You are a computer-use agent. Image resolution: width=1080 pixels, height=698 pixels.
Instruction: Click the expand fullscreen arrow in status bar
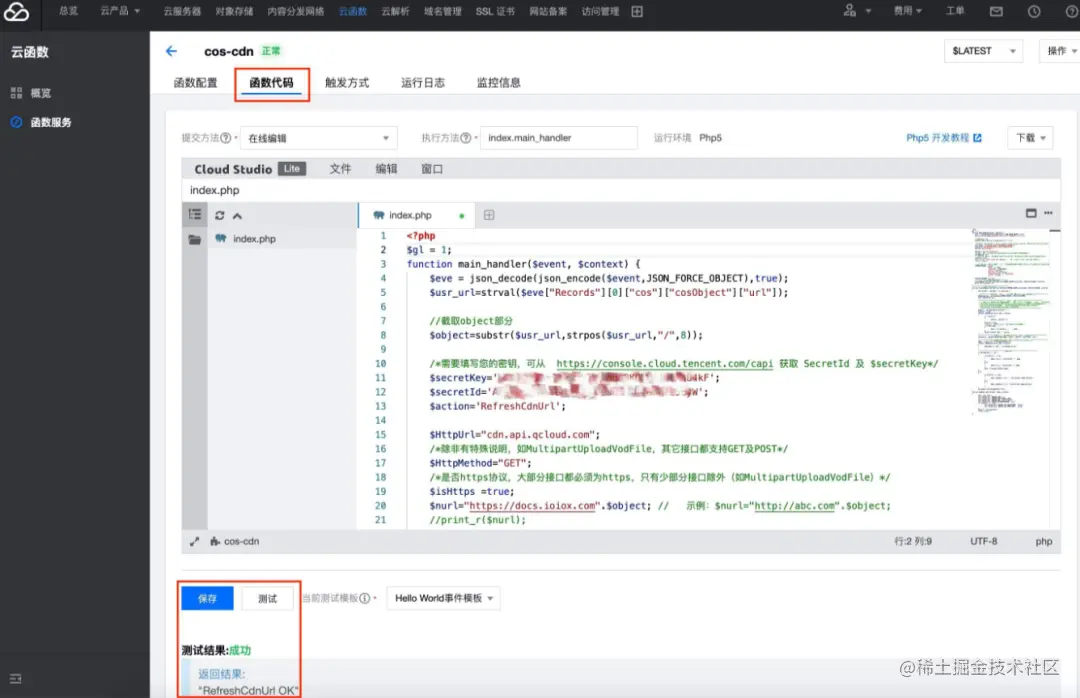pyautogui.click(x=195, y=542)
